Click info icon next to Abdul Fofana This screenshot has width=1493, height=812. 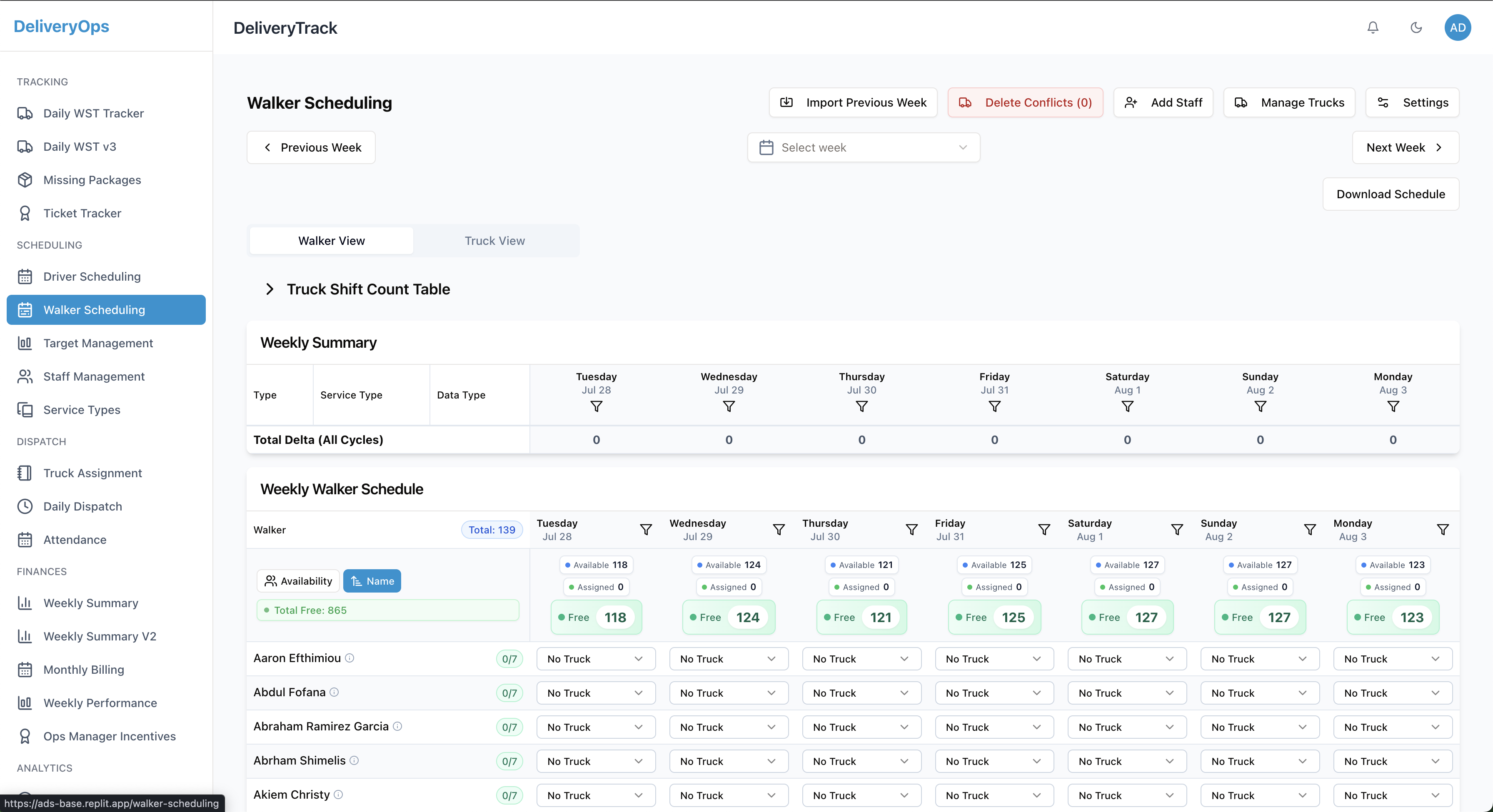[x=334, y=692]
